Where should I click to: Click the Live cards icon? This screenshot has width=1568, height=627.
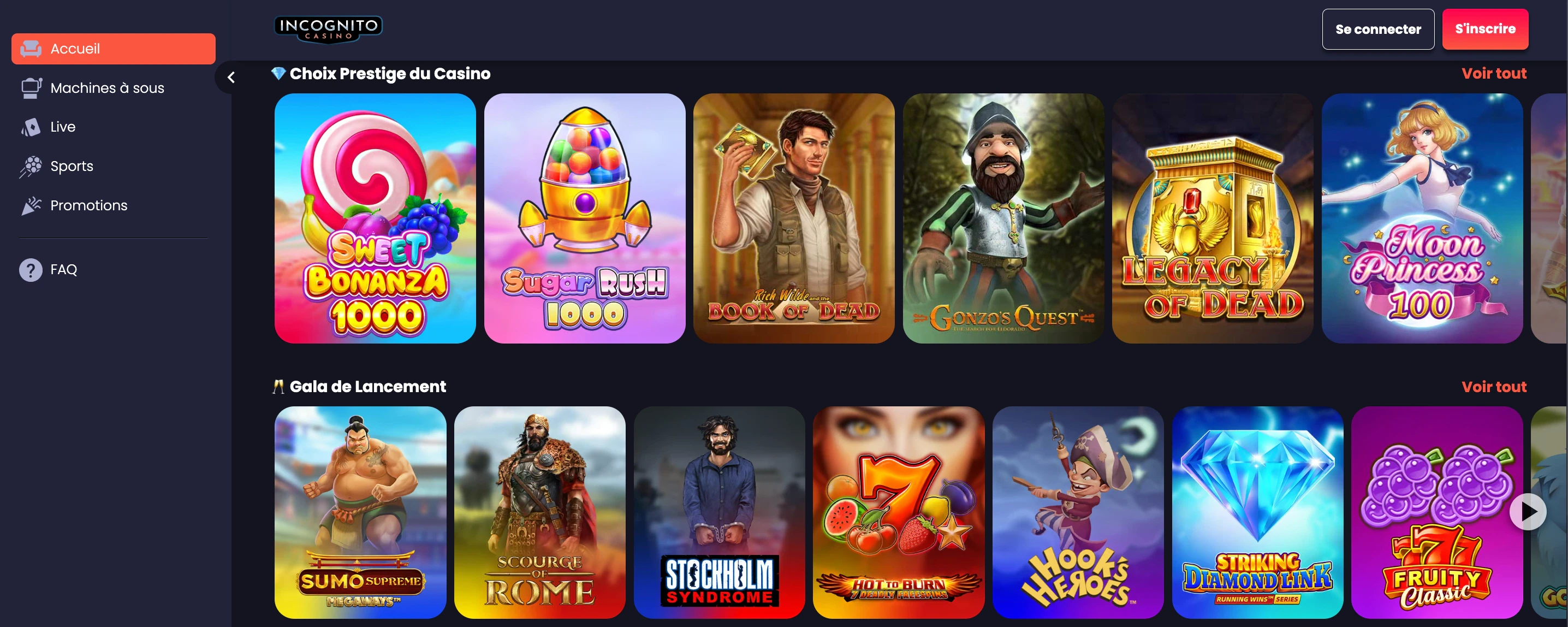[31, 127]
